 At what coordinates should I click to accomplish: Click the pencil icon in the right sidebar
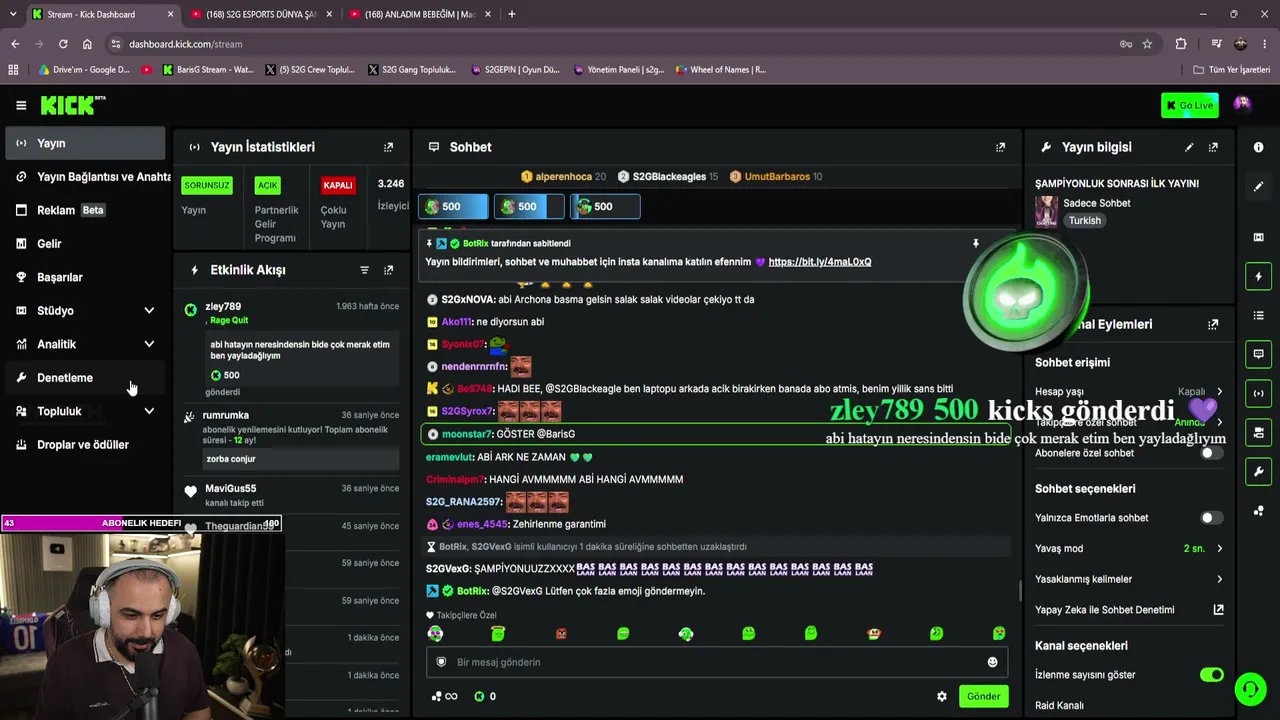1258,187
